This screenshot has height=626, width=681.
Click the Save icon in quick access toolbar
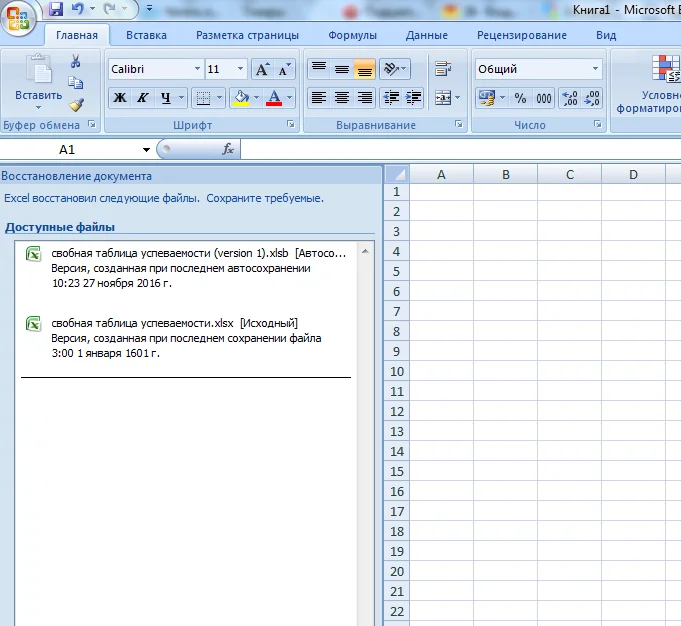pos(55,9)
